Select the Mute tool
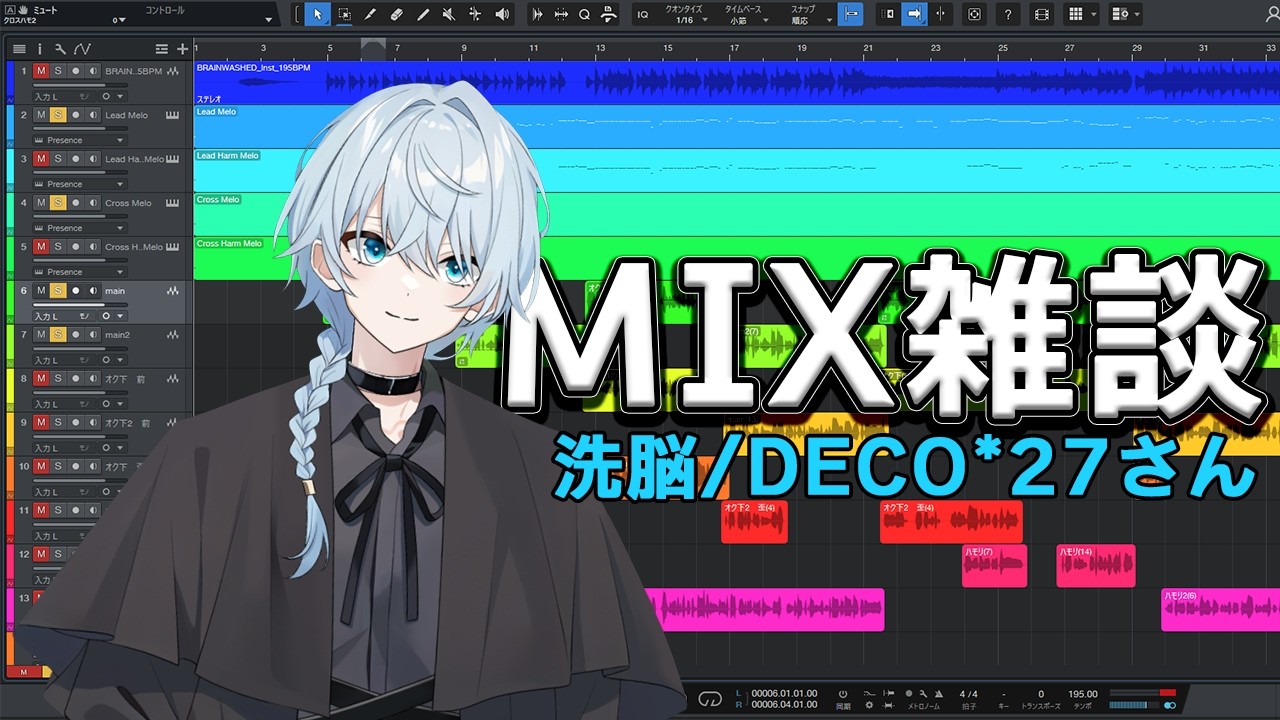This screenshot has height=720, width=1280. [448, 14]
